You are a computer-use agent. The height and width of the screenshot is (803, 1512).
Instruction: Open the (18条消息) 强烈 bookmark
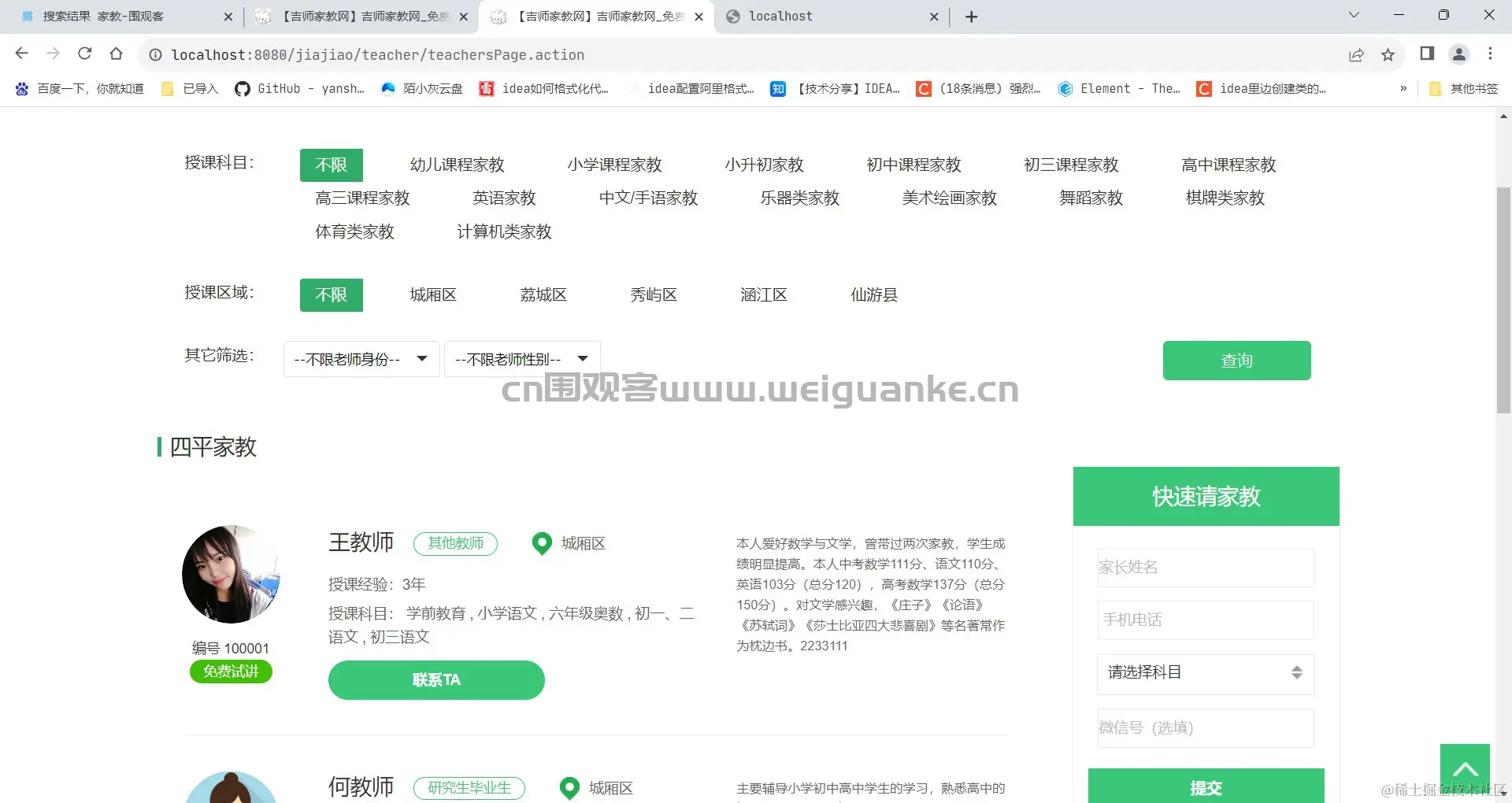pos(979,89)
